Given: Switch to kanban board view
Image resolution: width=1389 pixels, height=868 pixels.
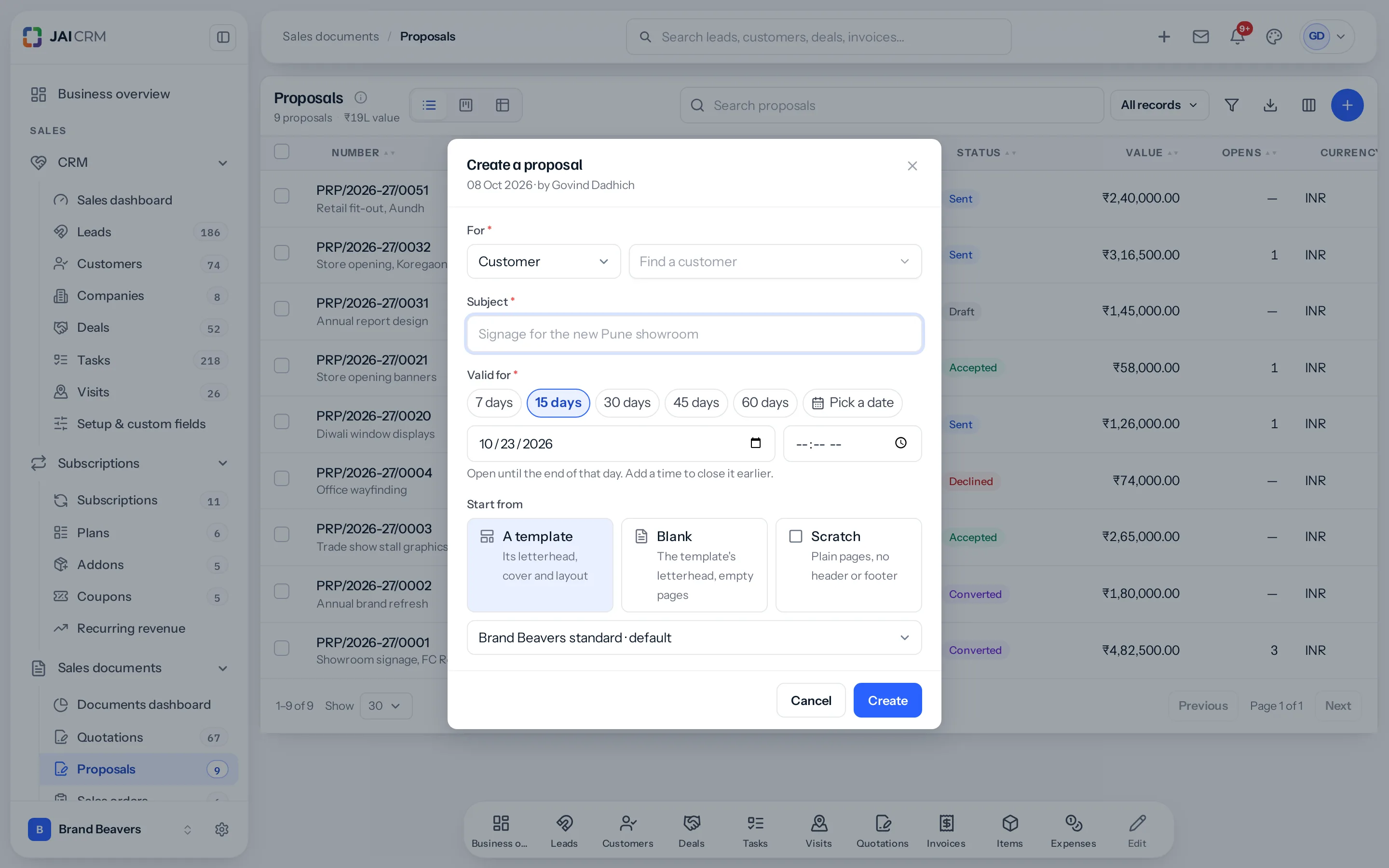Looking at the screenshot, I should coord(465,105).
